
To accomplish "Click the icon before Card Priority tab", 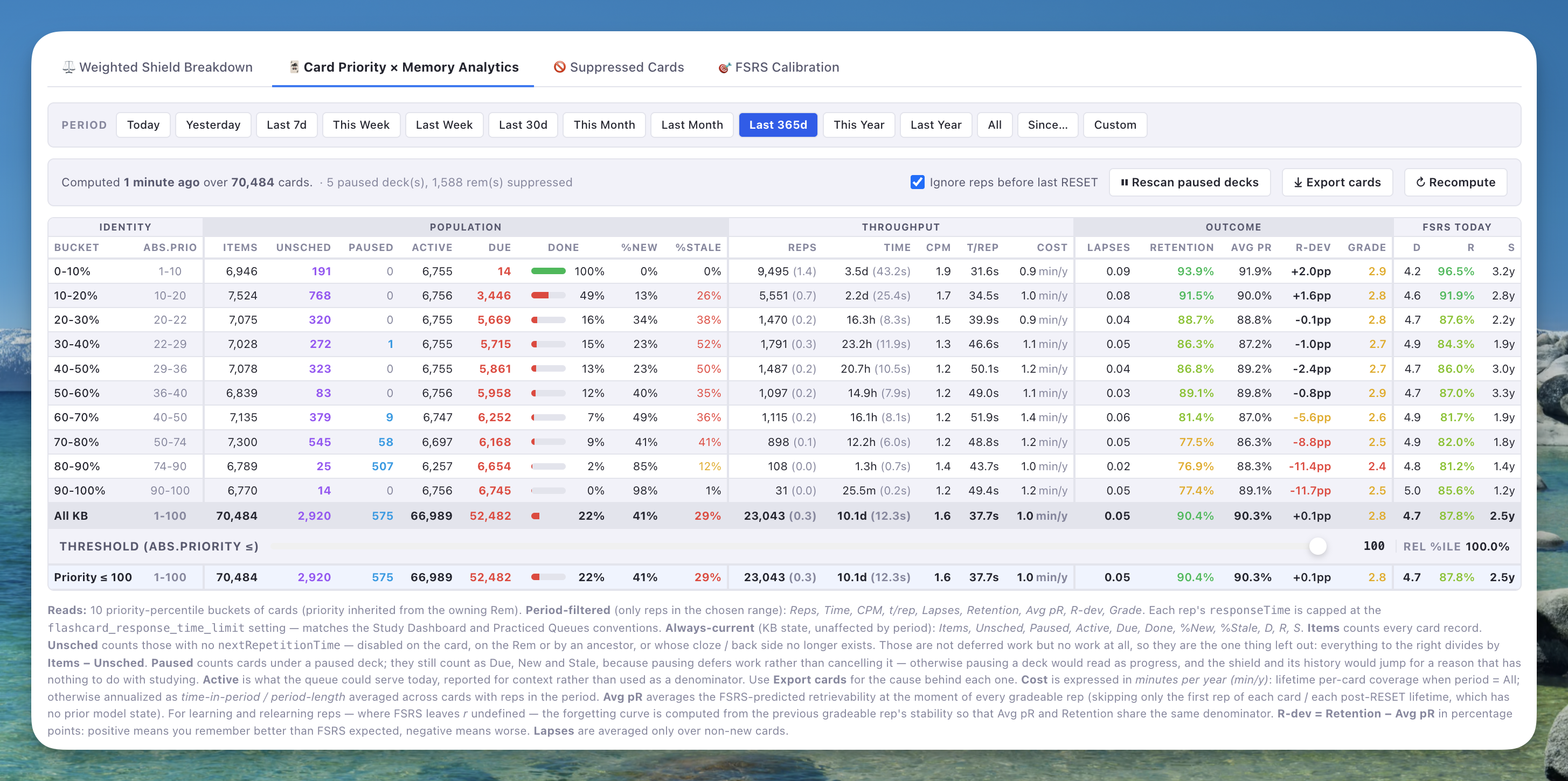I will tap(294, 67).
